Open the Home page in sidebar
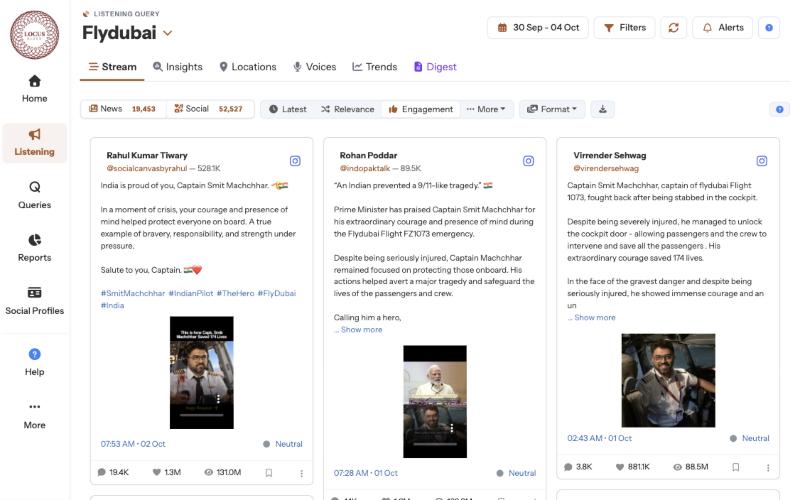This screenshot has height=500, width=800. point(34,88)
